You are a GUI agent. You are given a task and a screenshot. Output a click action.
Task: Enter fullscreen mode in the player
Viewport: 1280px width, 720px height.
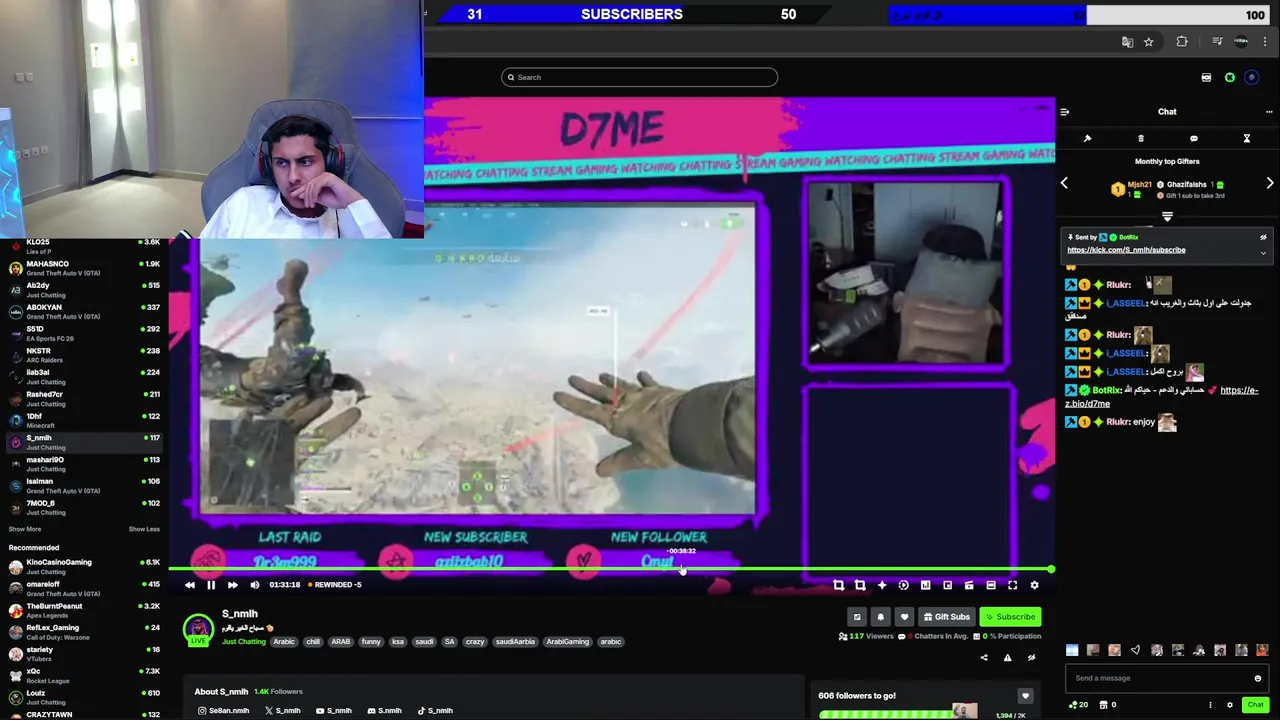pos(1012,585)
